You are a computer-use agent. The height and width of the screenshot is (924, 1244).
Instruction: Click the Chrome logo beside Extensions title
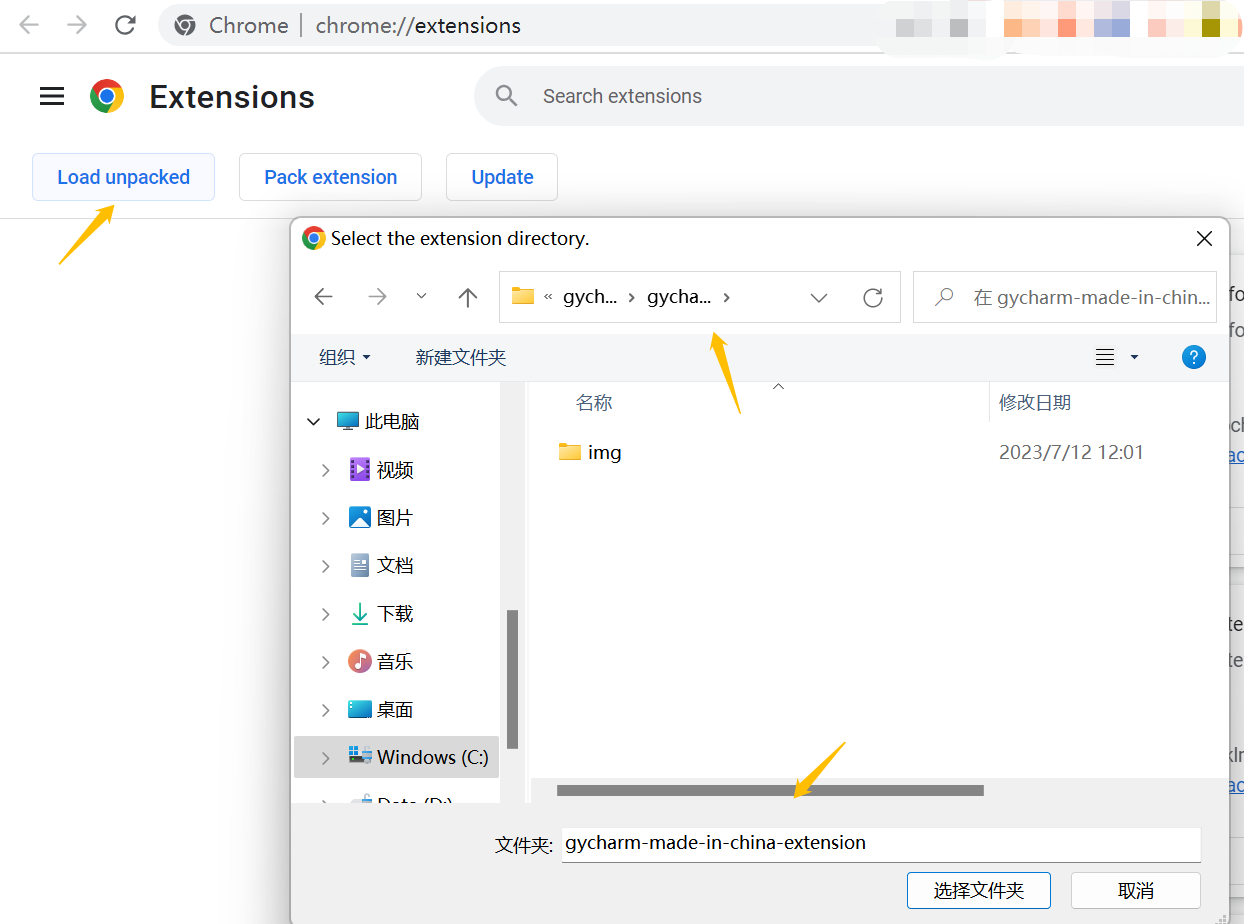(107, 96)
